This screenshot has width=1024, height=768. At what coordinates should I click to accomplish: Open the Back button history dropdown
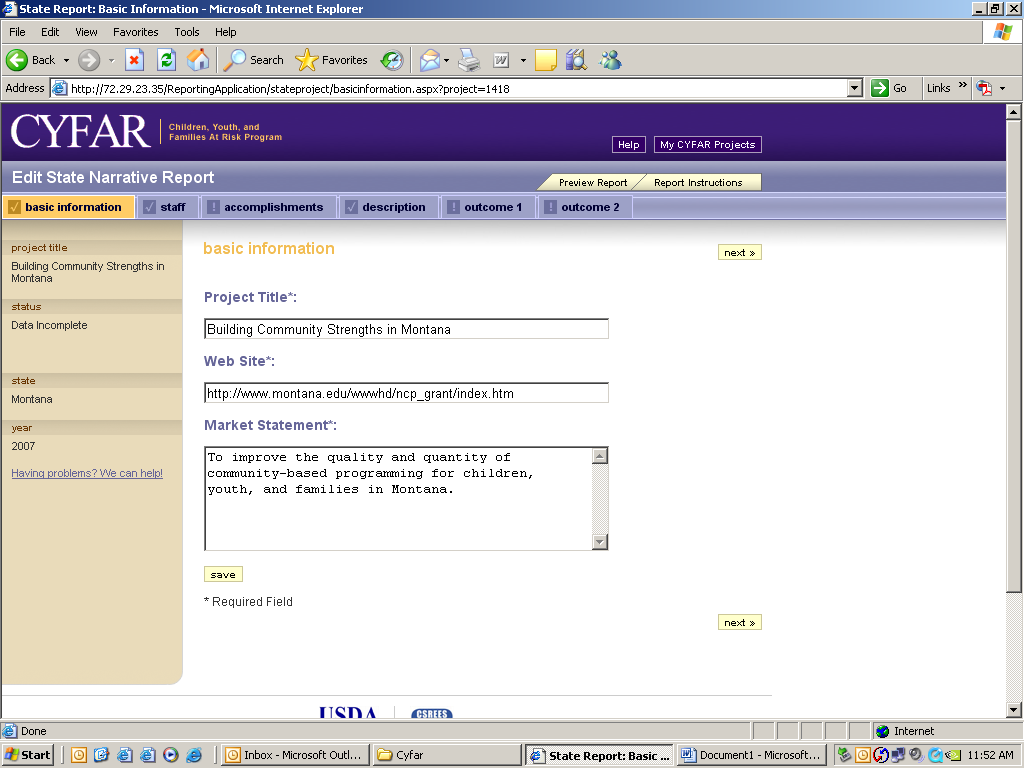[66, 60]
